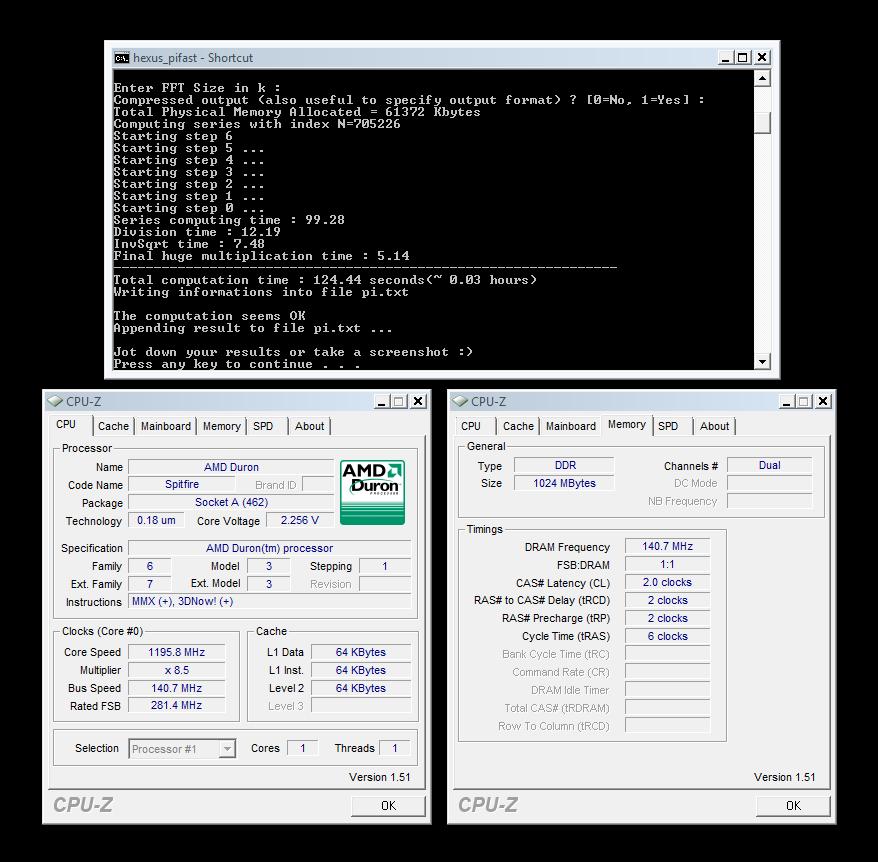
Task: Switch to CPU tab in right CPU-Z window
Action: (x=471, y=426)
